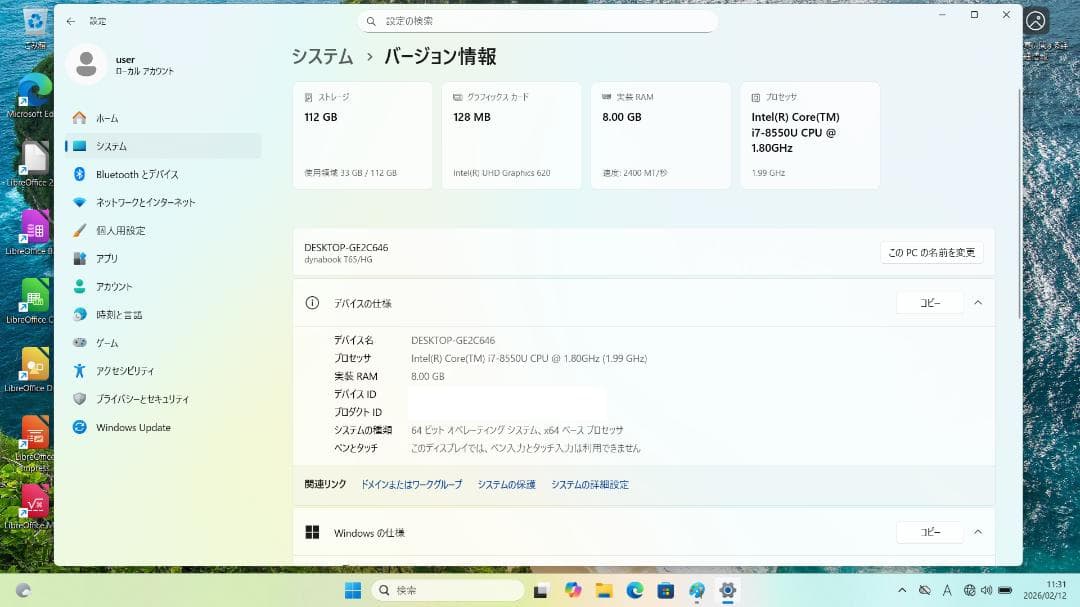Switch to Bluetooth とデバイス settings
1080x607 pixels.
[139, 174]
